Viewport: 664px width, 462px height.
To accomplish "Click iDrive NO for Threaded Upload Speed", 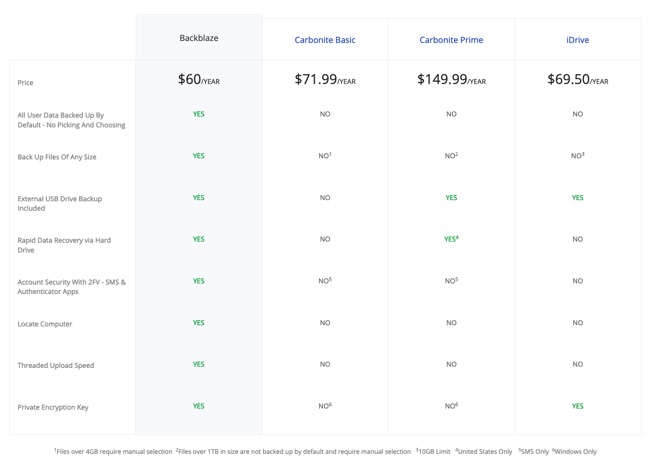I will tap(578, 364).
